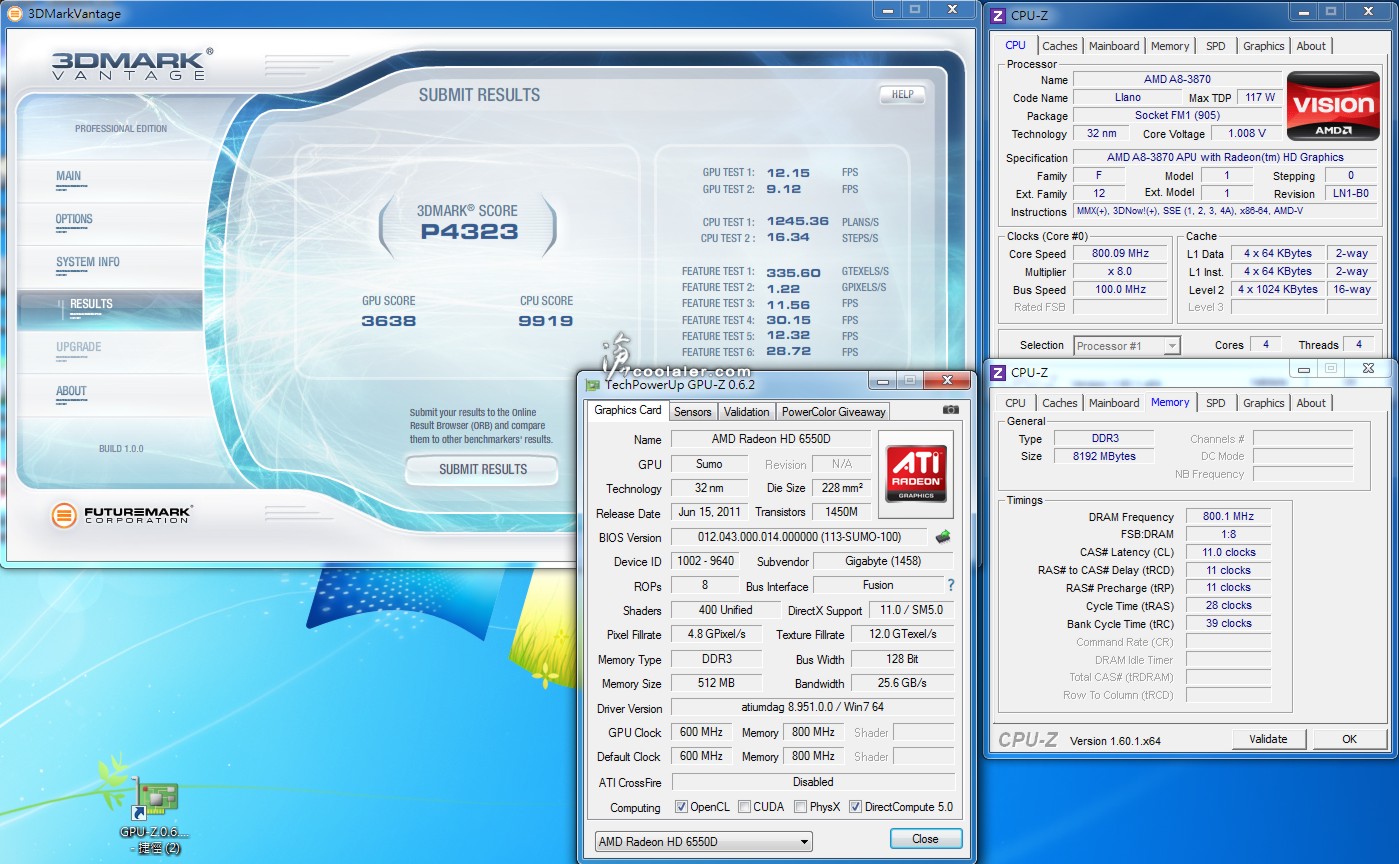Click the top CPU-Z window title icon
Viewport: 1399px width, 864px height.
(x=998, y=15)
